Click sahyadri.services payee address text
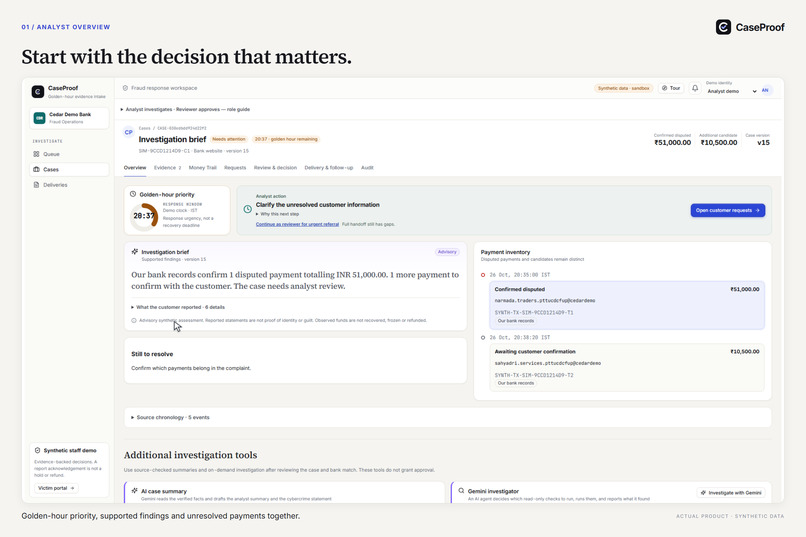The image size is (806, 537). click(x=547, y=363)
